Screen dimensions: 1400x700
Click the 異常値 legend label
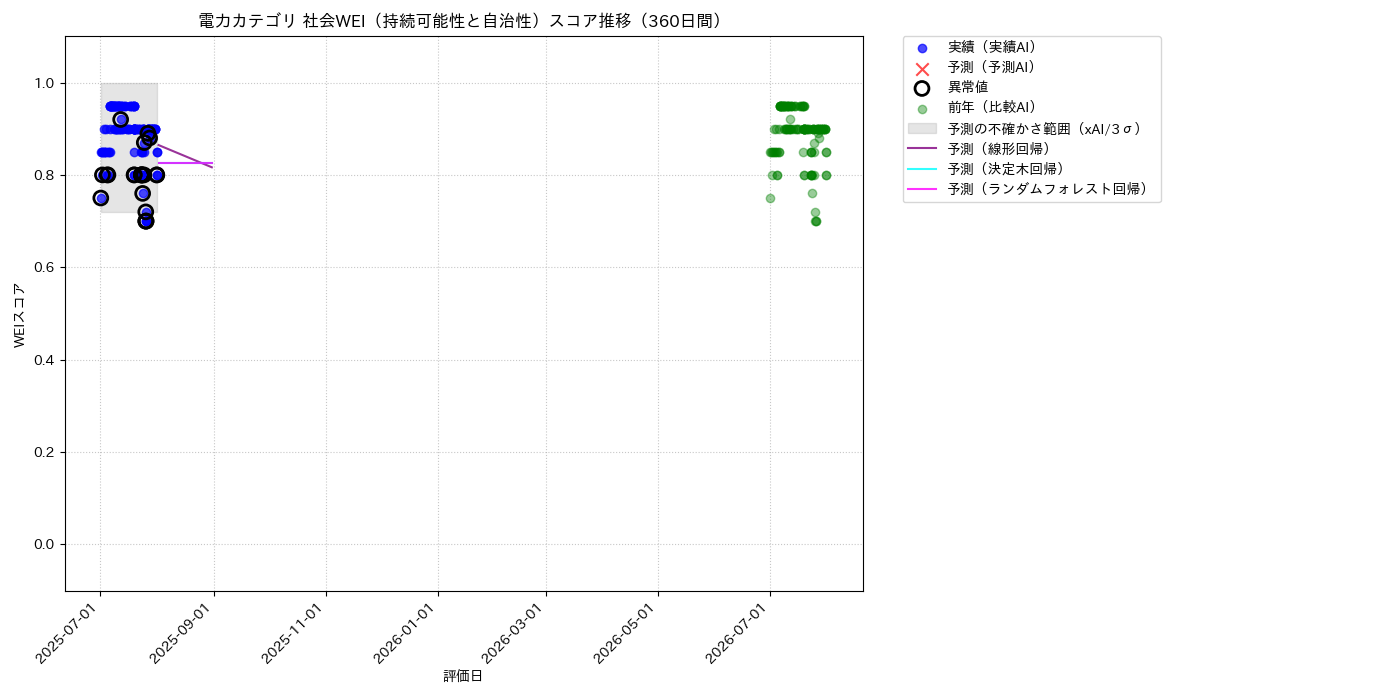(968, 87)
